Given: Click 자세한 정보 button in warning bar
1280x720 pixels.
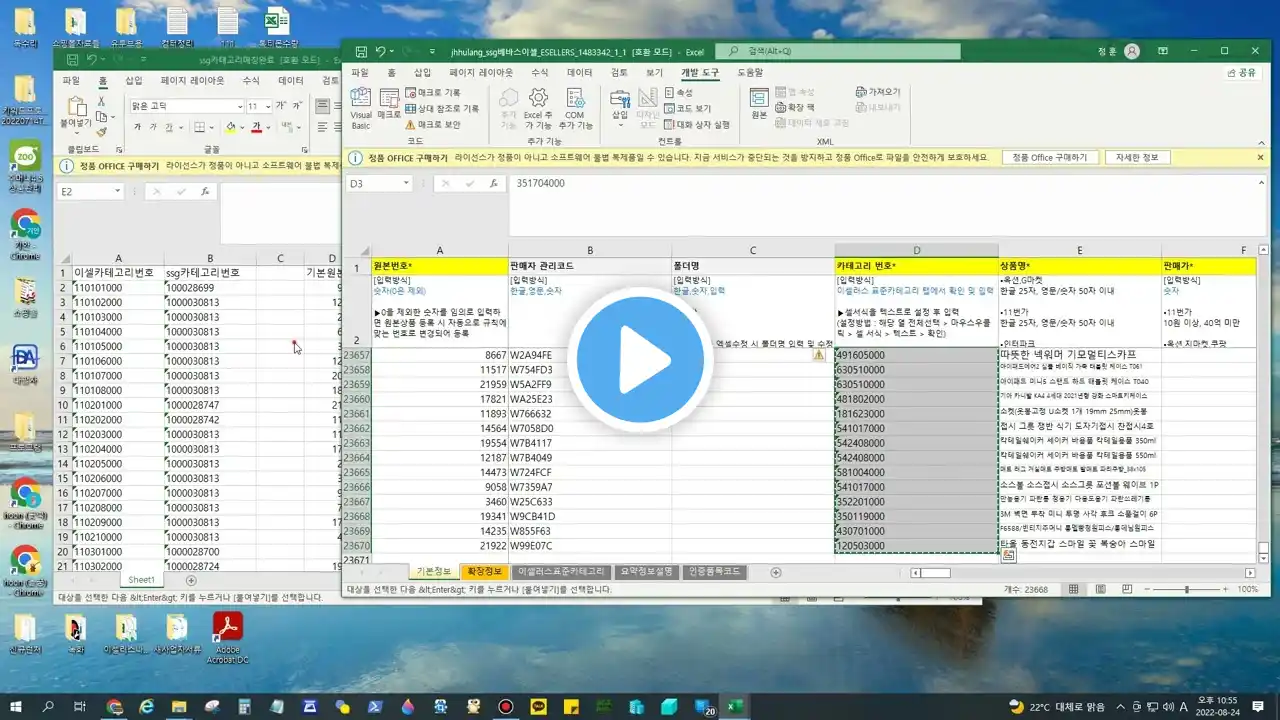Looking at the screenshot, I should [x=1136, y=157].
